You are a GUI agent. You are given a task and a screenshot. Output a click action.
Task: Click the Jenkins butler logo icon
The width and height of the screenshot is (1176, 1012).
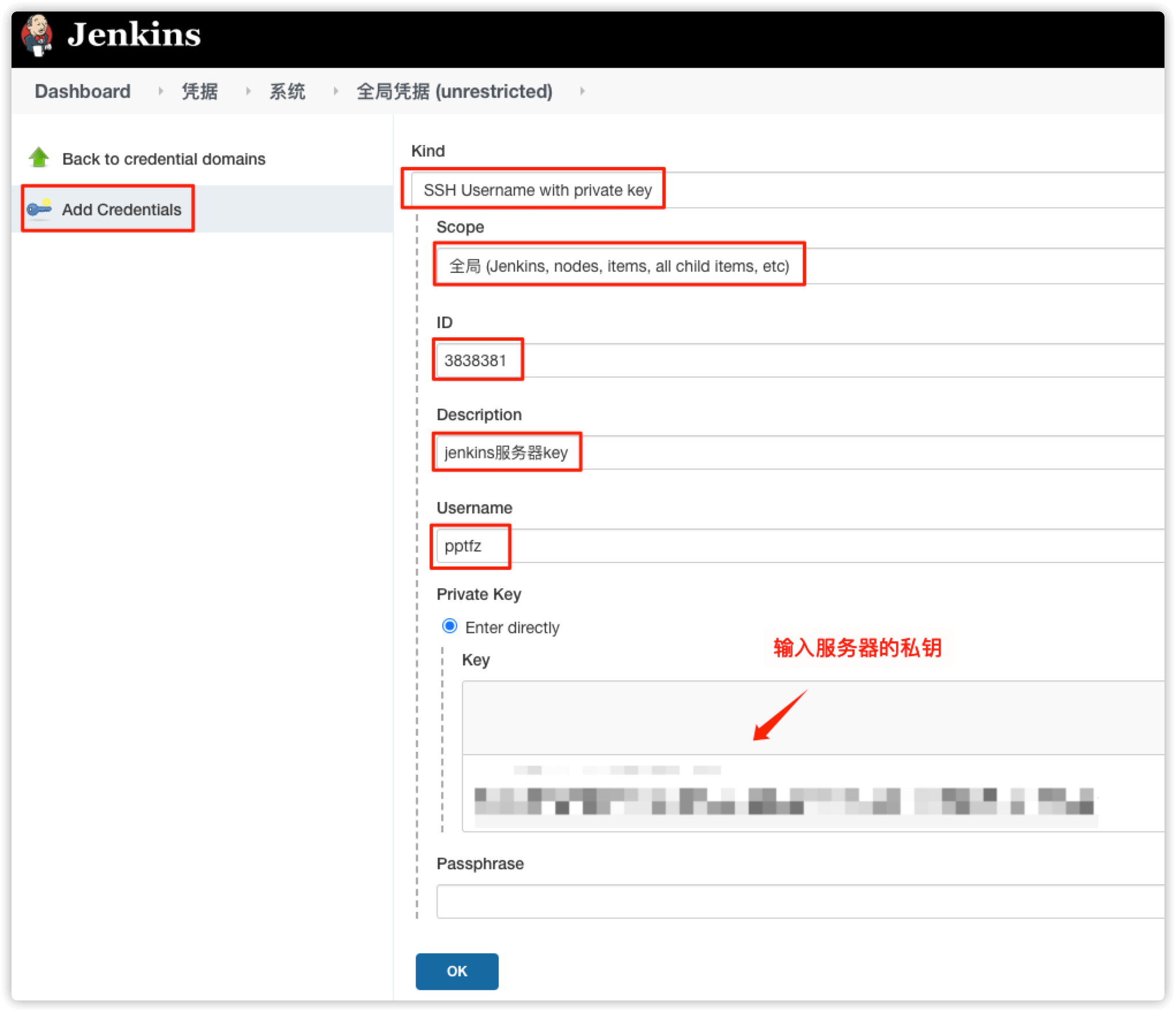[x=37, y=36]
